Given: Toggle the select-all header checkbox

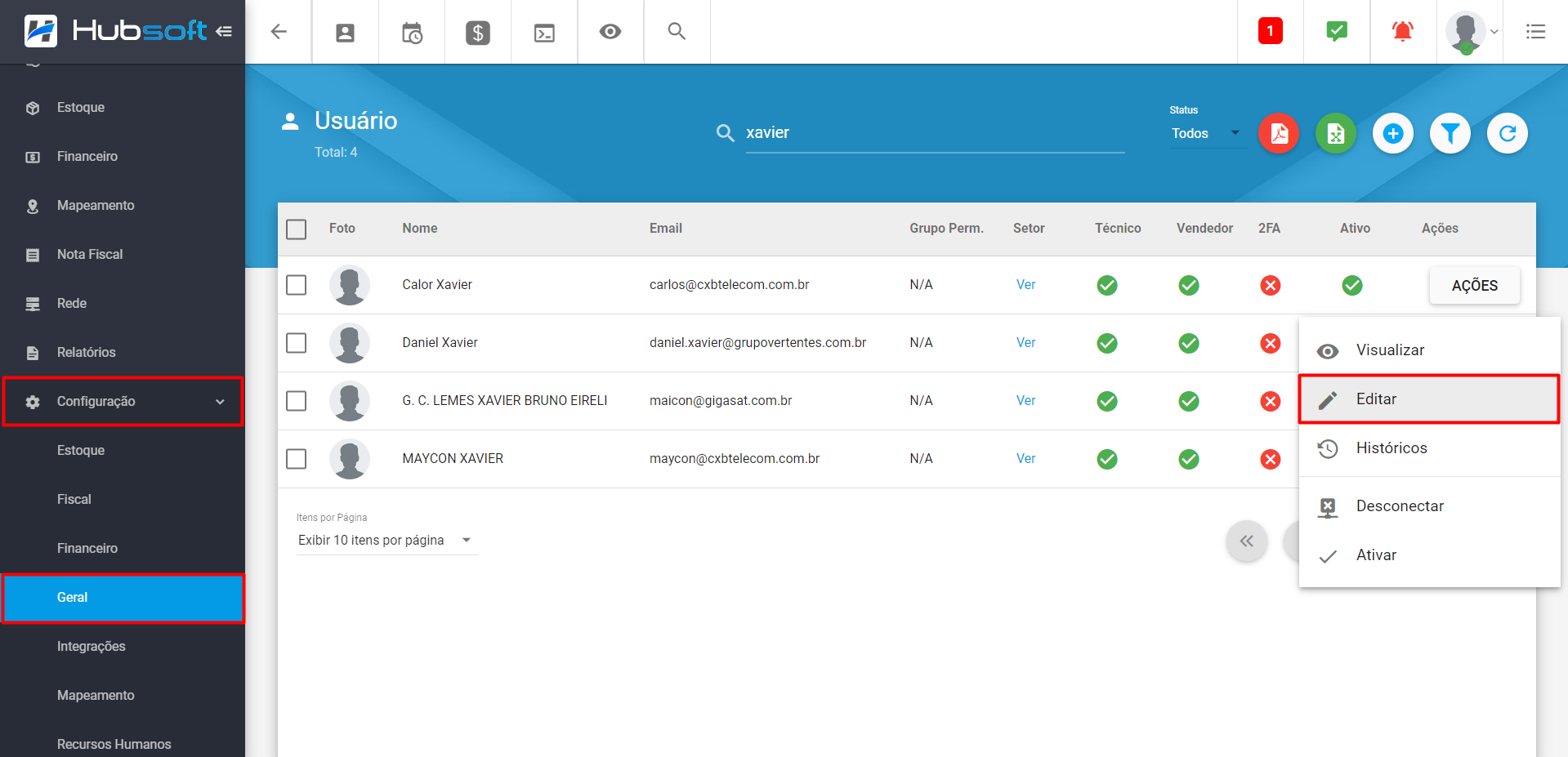Looking at the screenshot, I should [297, 229].
